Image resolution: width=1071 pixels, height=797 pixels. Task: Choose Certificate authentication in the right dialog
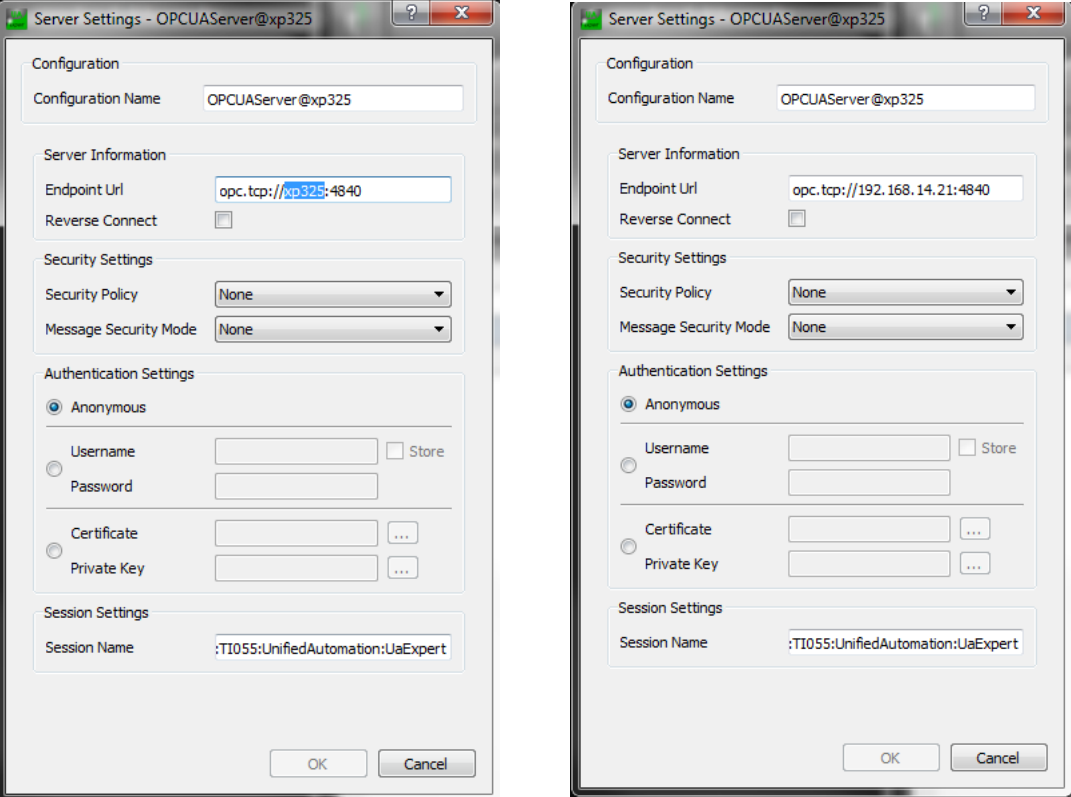click(x=629, y=546)
